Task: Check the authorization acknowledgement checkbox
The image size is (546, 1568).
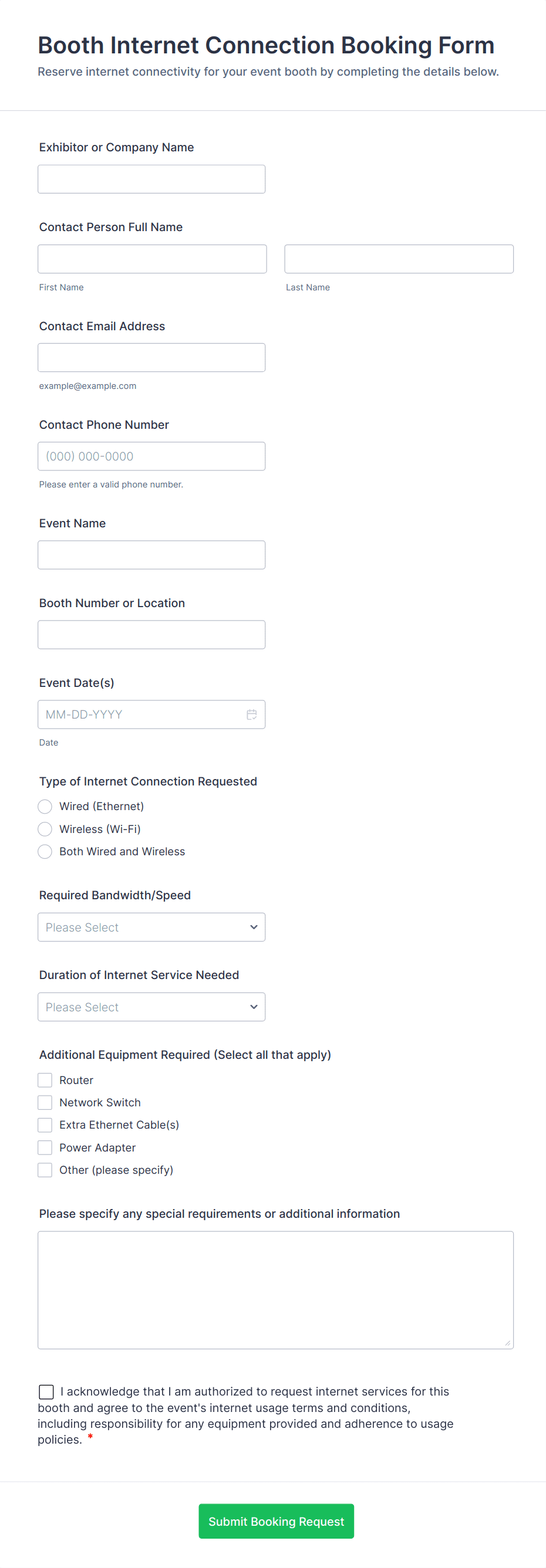Action: [x=46, y=1391]
